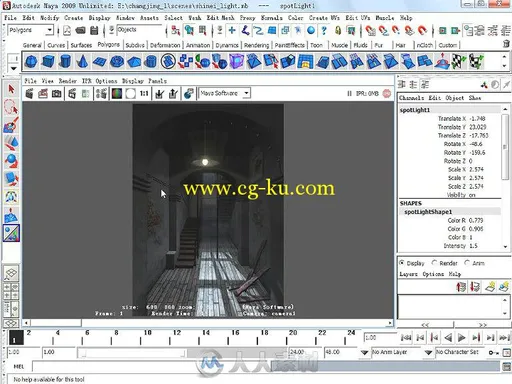Create a polygon cube from the shelf
This screenshot has width=512, height=384.
(x=48, y=62)
